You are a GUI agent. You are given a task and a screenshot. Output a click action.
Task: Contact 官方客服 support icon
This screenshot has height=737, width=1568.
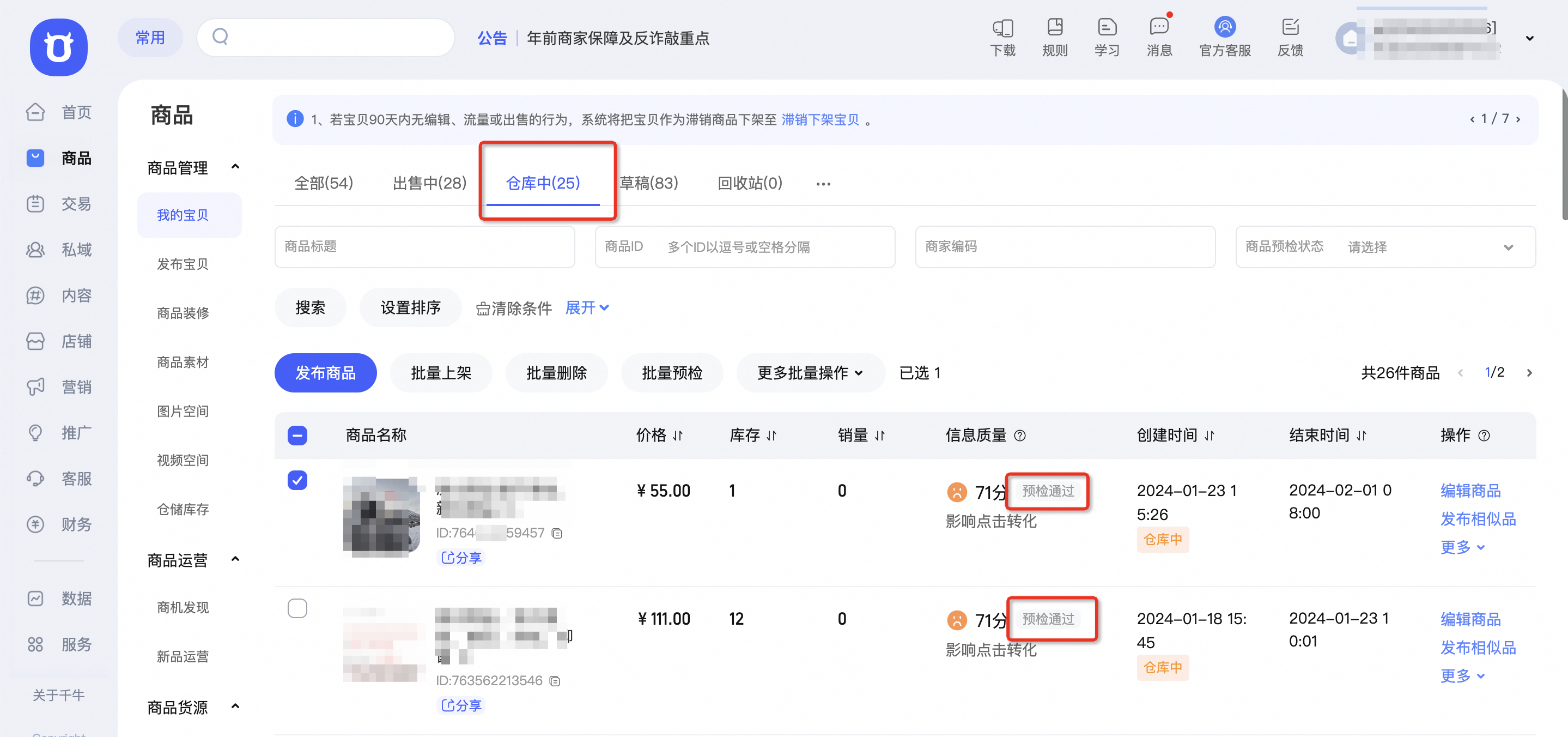click(1224, 38)
